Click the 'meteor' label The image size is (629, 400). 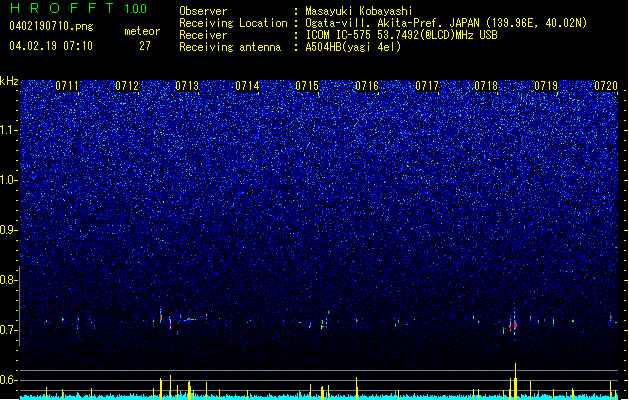(x=142, y=31)
